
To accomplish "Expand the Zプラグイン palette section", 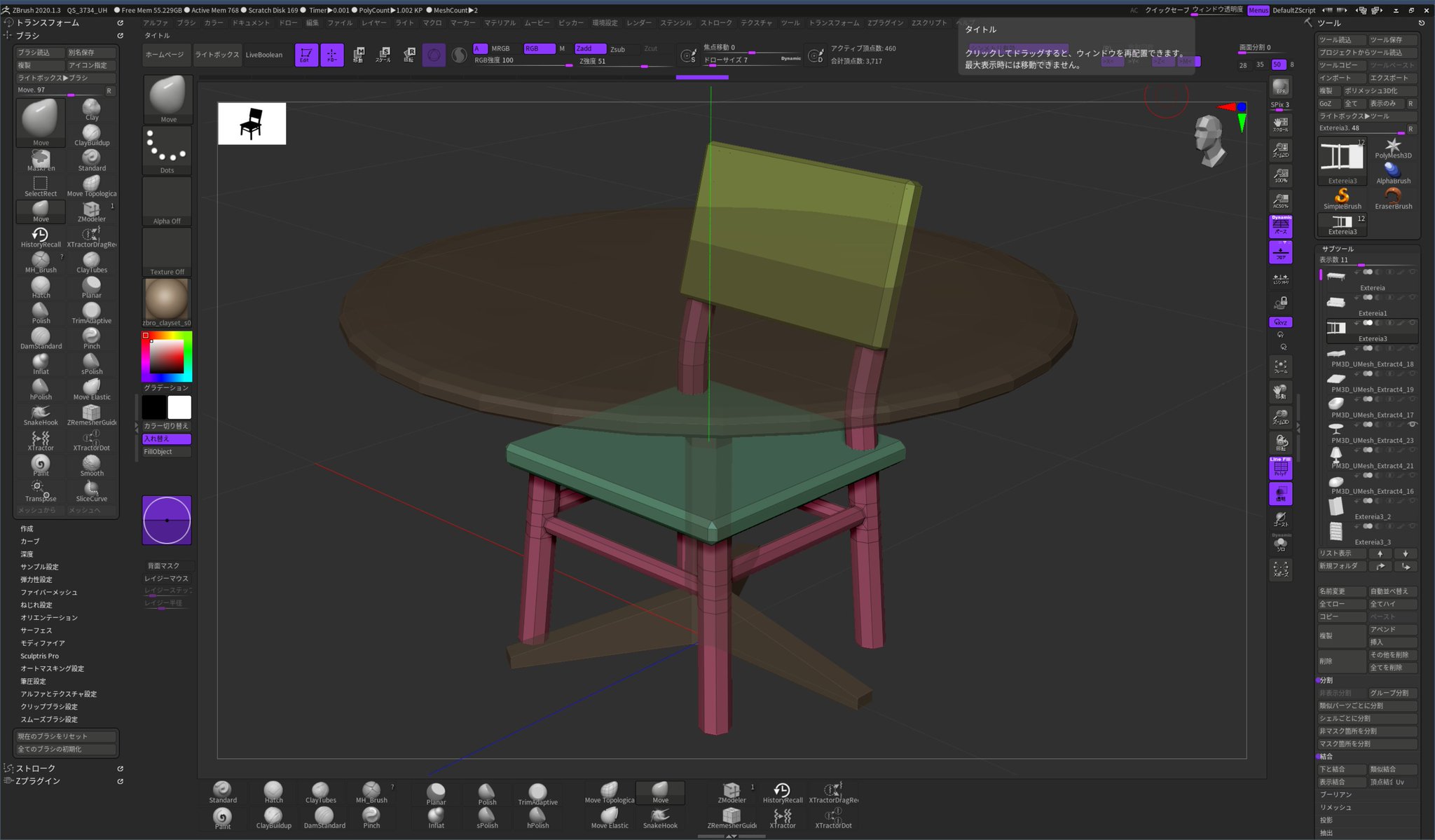I will pyautogui.click(x=38, y=781).
